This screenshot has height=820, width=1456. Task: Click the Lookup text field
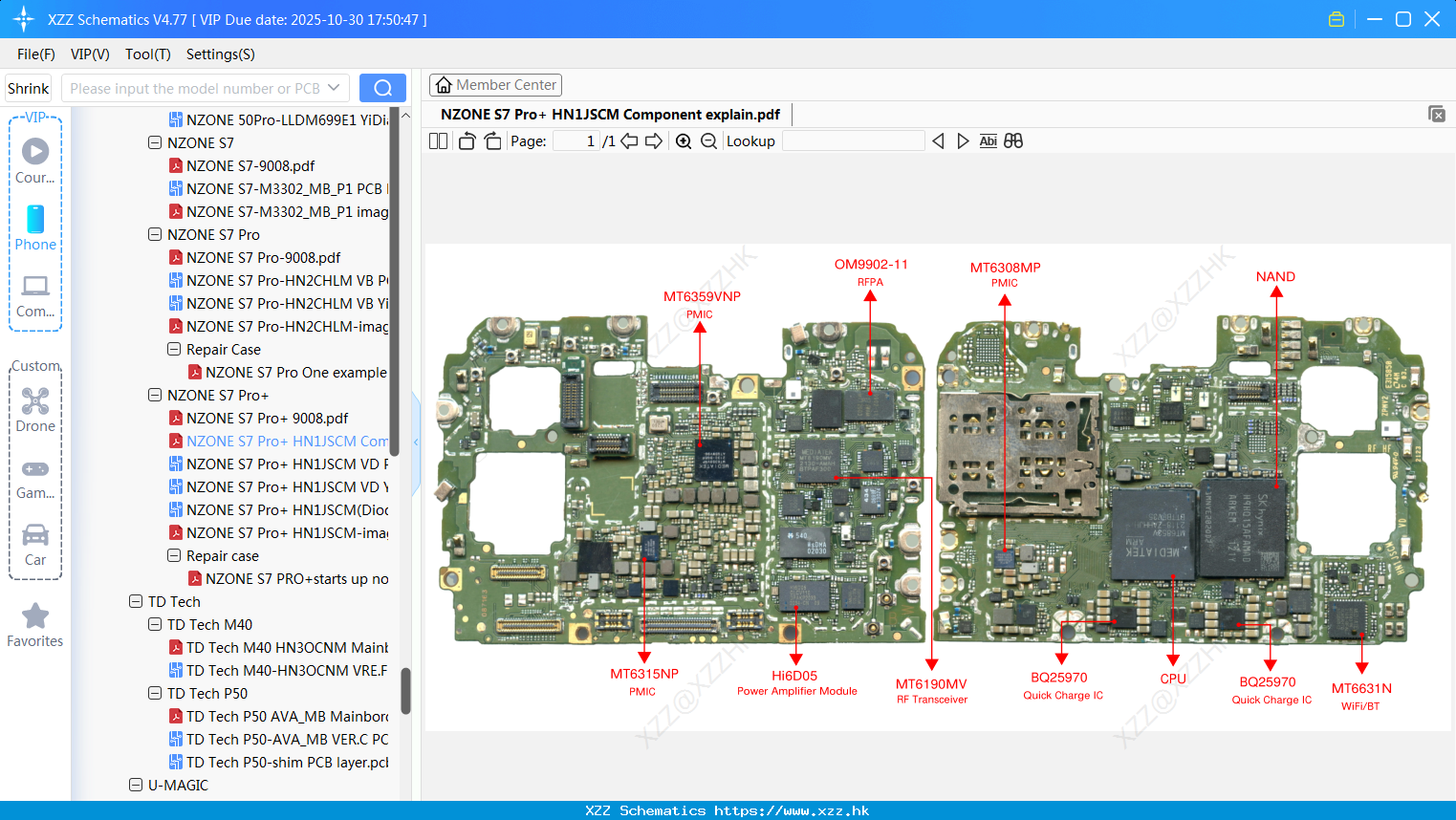tap(853, 140)
